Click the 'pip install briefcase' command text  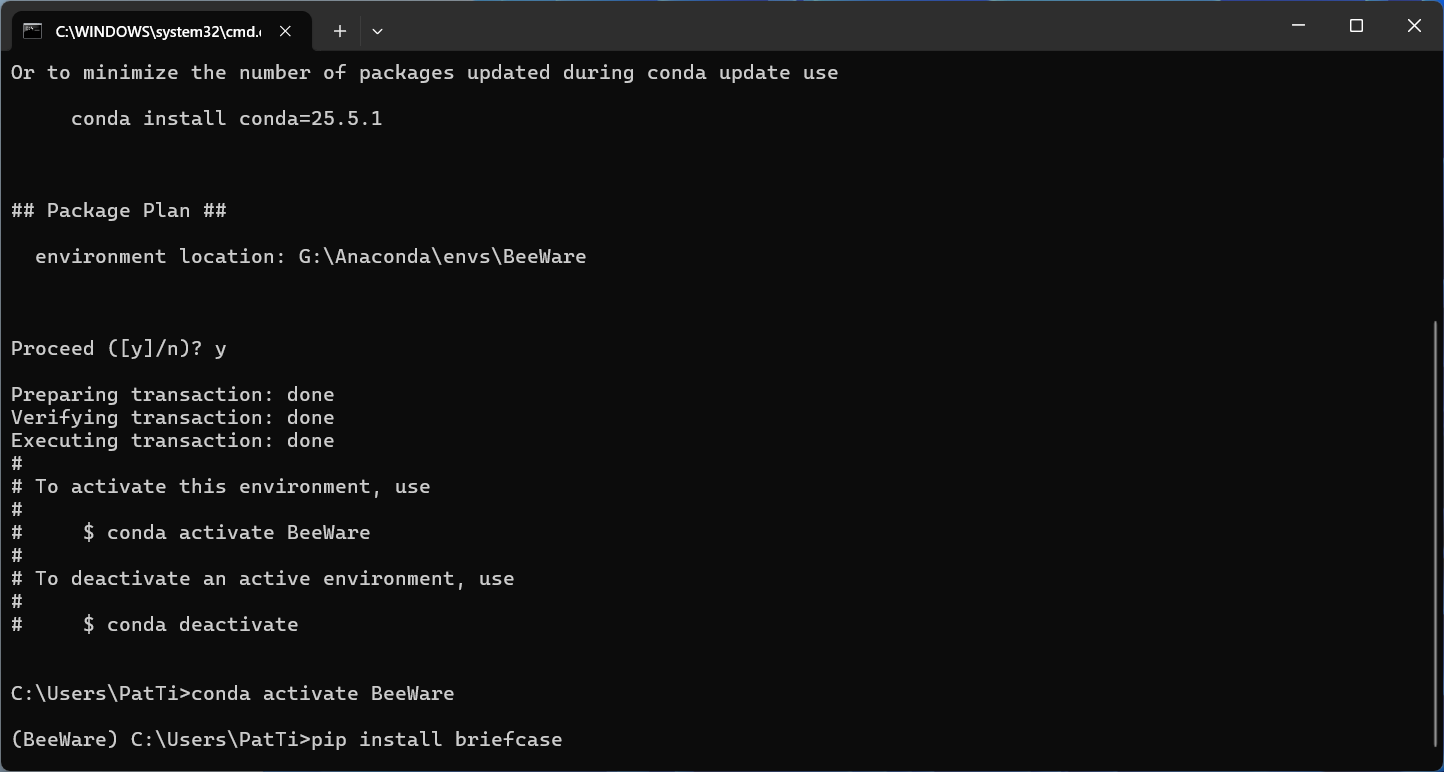point(436,740)
